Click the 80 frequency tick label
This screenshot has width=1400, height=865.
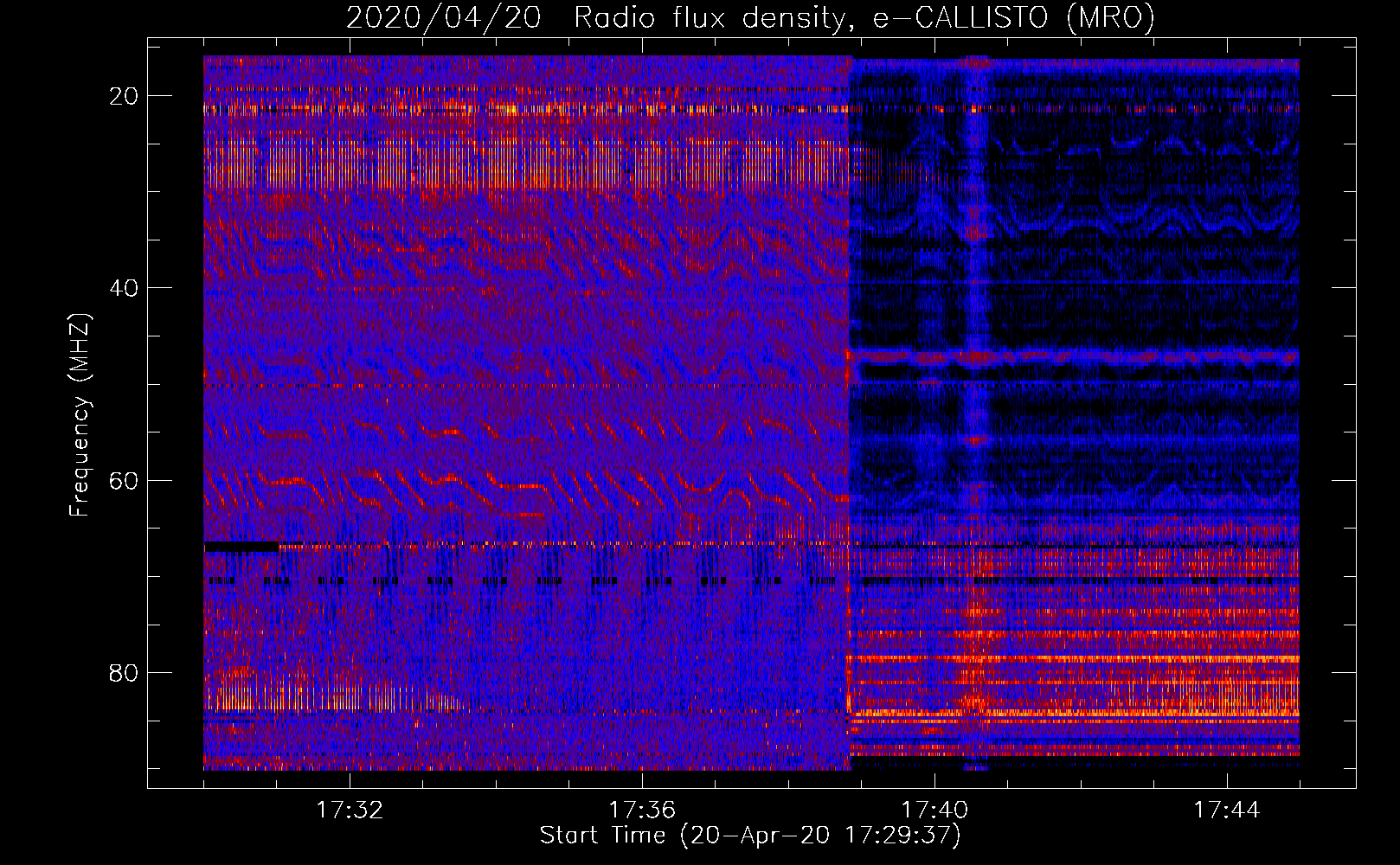pos(125,672)
